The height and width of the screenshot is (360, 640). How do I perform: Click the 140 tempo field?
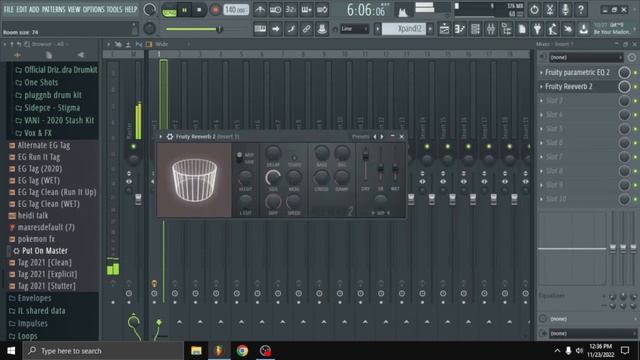(236, 9)
